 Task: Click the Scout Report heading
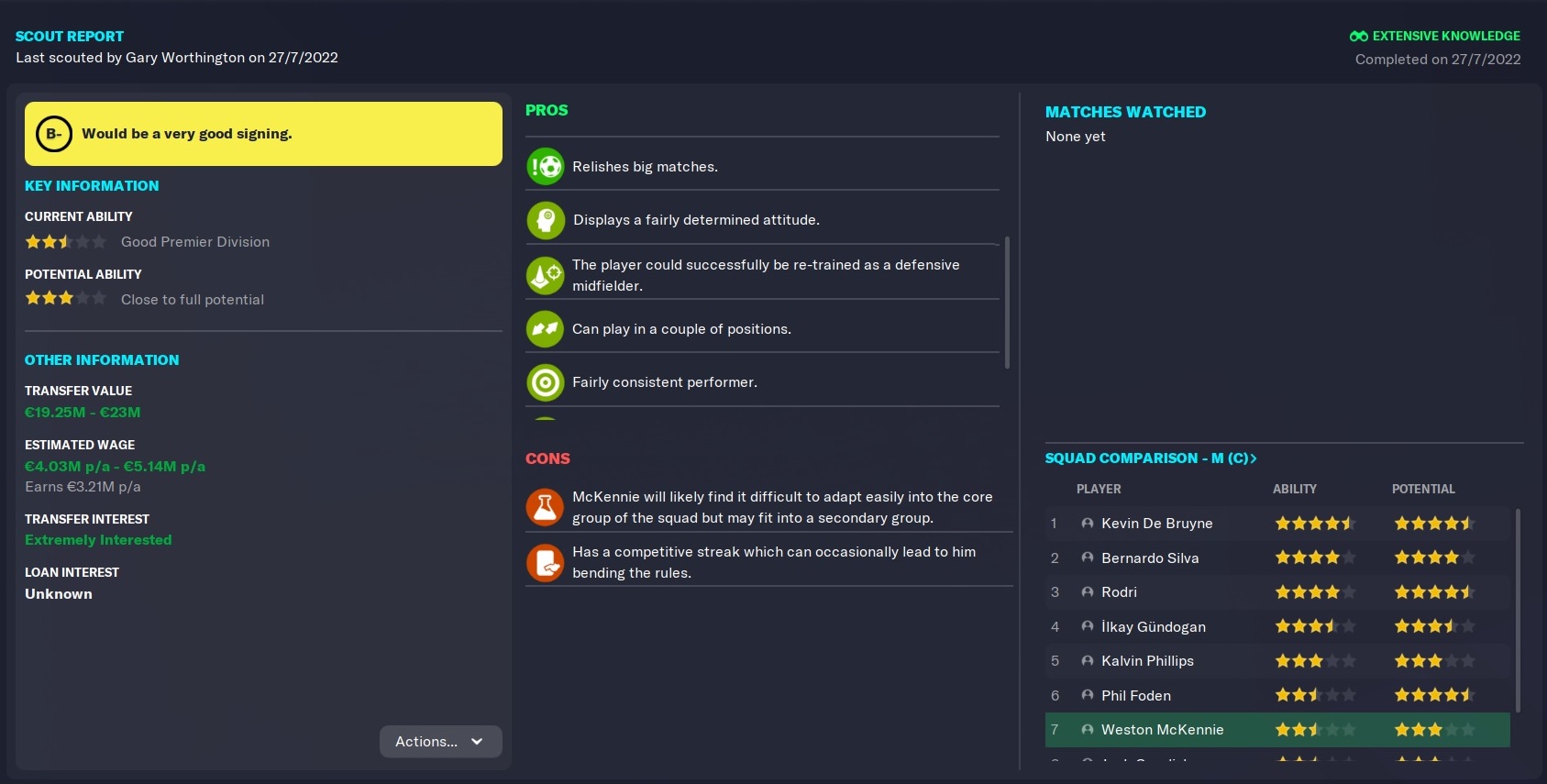[70, 37]
